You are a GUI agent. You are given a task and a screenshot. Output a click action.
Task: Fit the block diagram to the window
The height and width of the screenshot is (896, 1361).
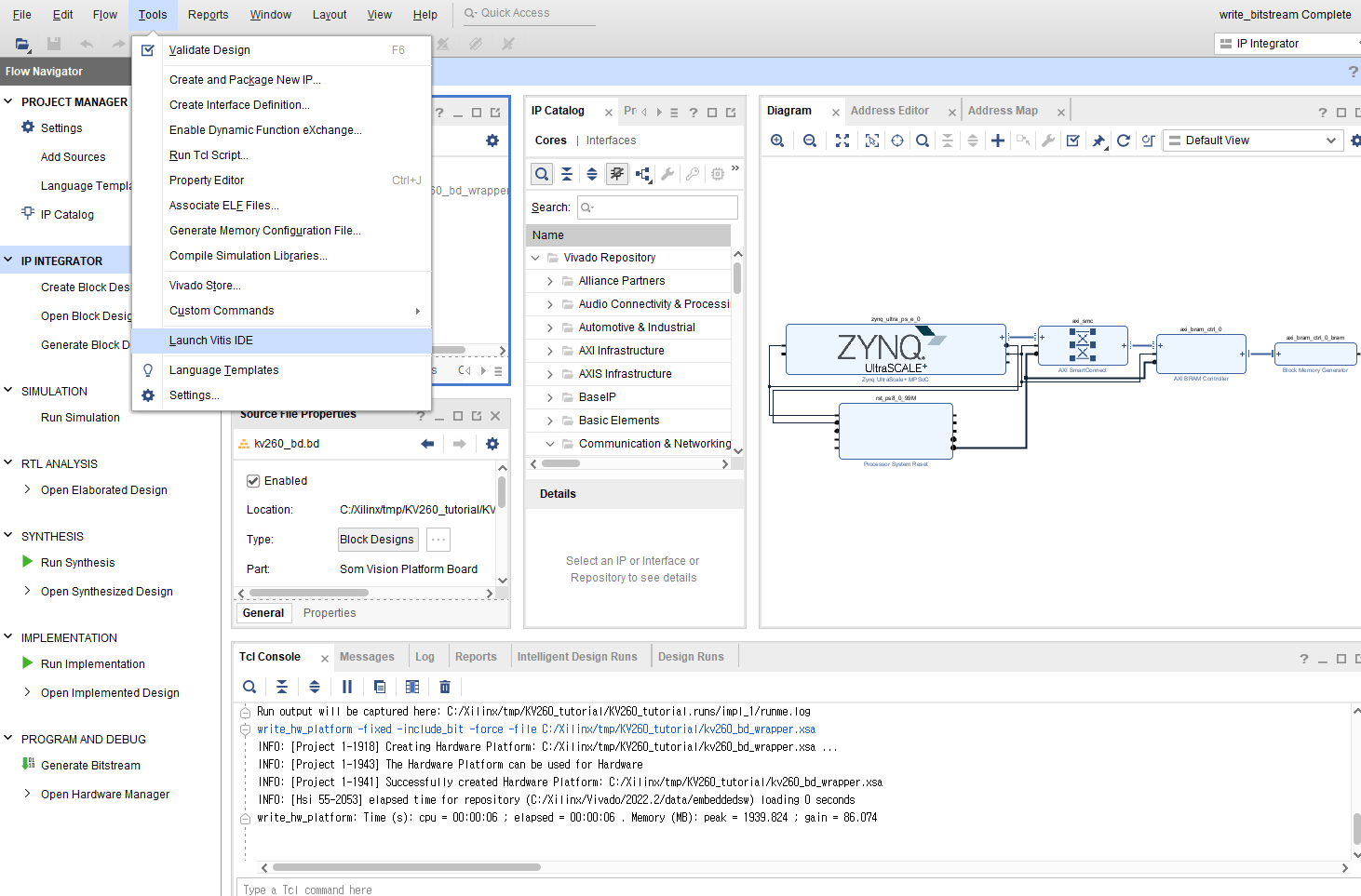(x=842, y=140)
